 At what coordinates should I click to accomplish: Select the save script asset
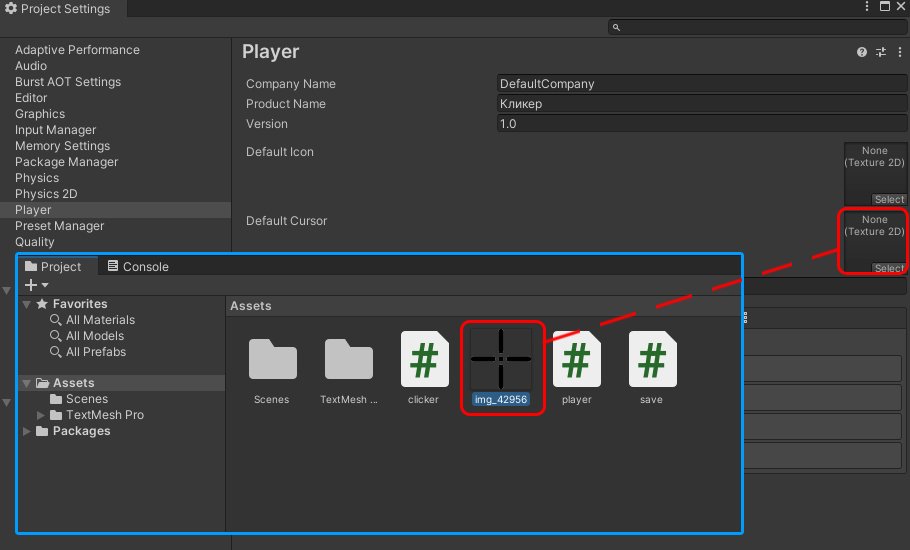click(x=652, y=360)
